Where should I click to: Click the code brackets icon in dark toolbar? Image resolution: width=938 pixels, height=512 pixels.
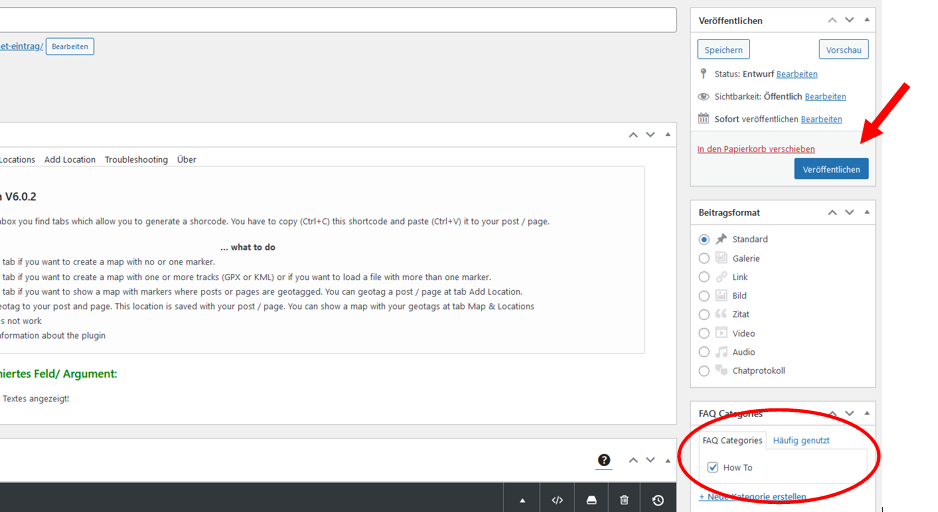pyautogui.click(x=557, y=500)
